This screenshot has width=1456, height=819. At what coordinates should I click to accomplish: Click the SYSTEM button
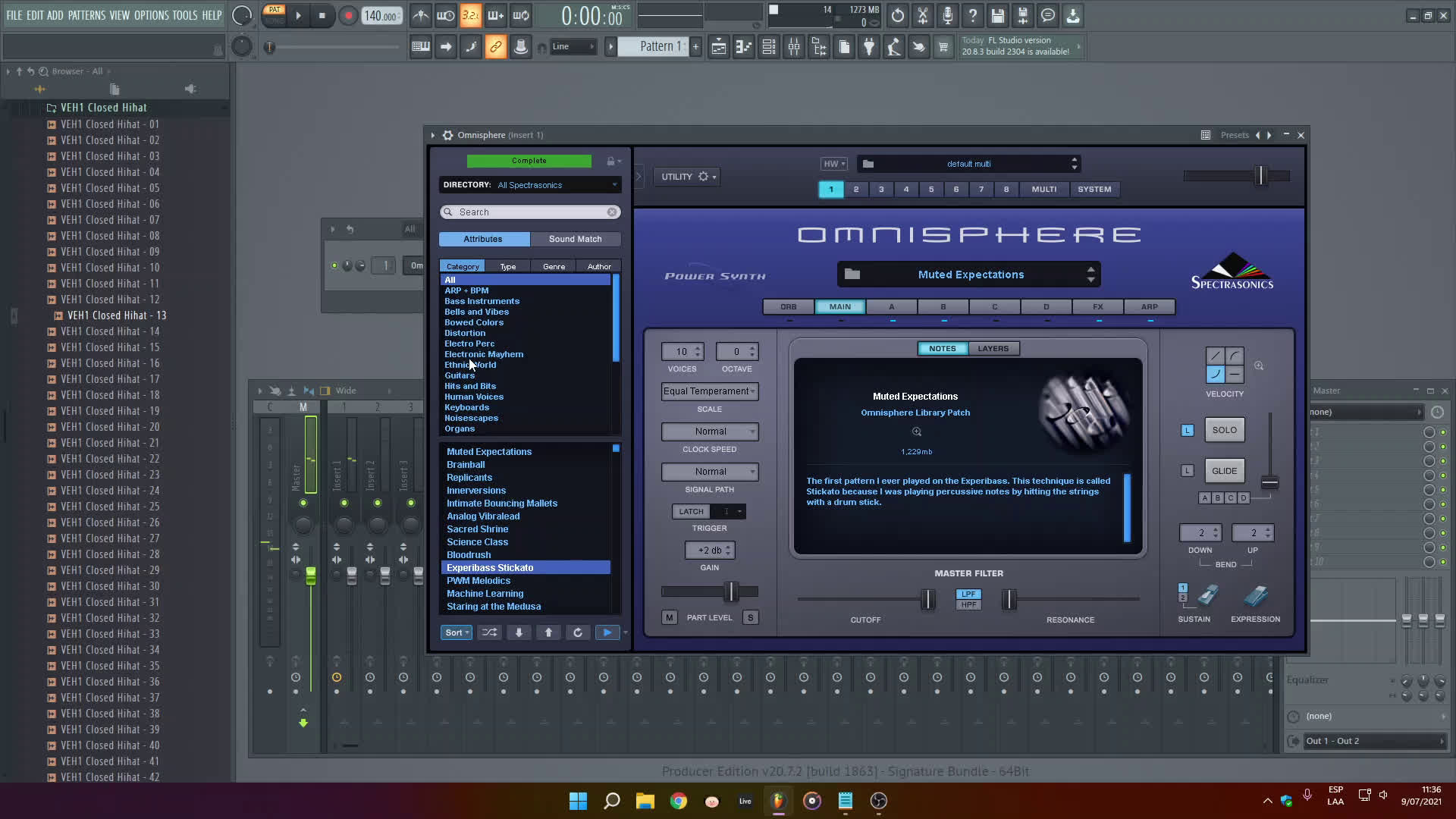1095,190
